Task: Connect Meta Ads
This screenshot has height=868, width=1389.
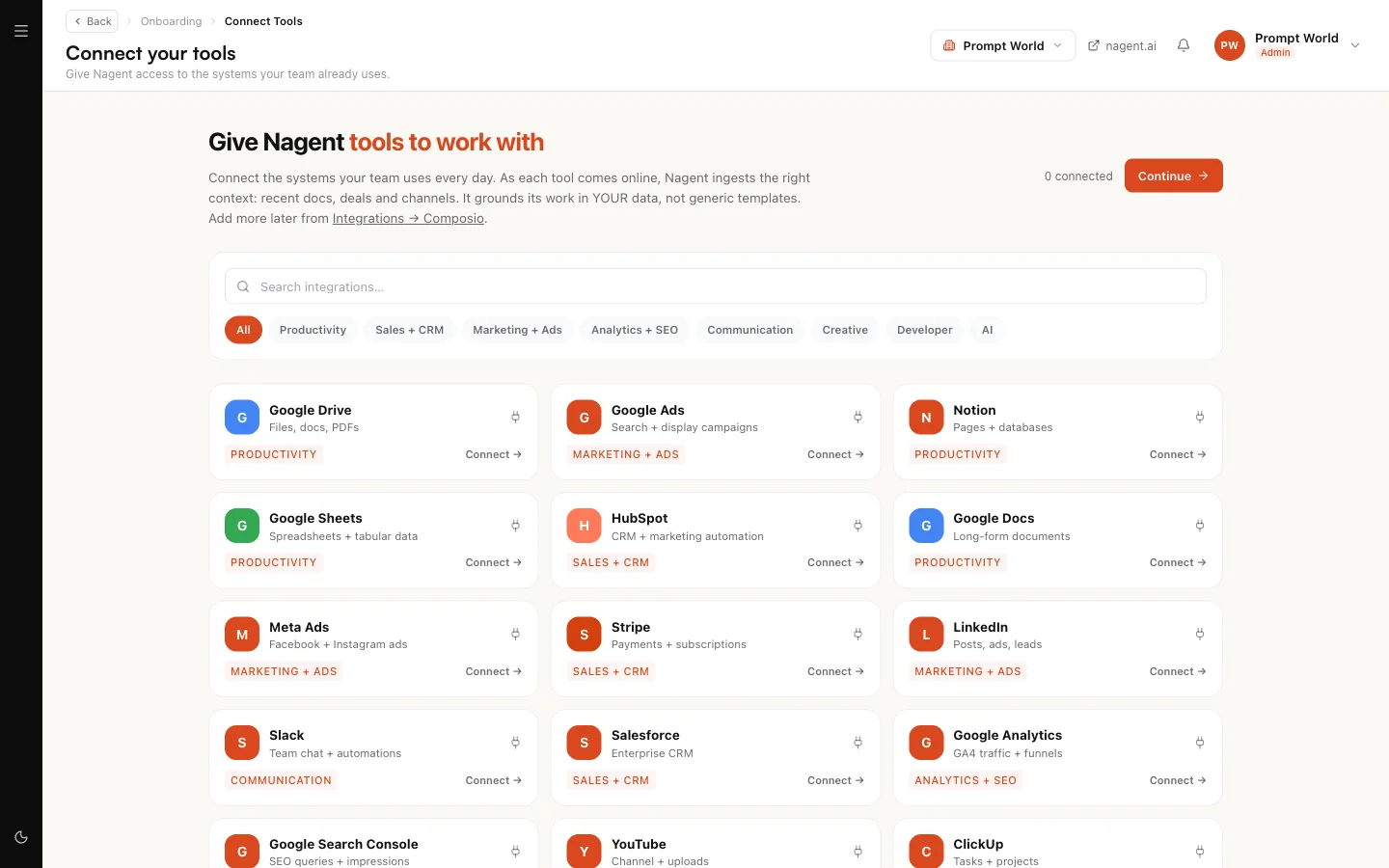Action: [493, 671]
